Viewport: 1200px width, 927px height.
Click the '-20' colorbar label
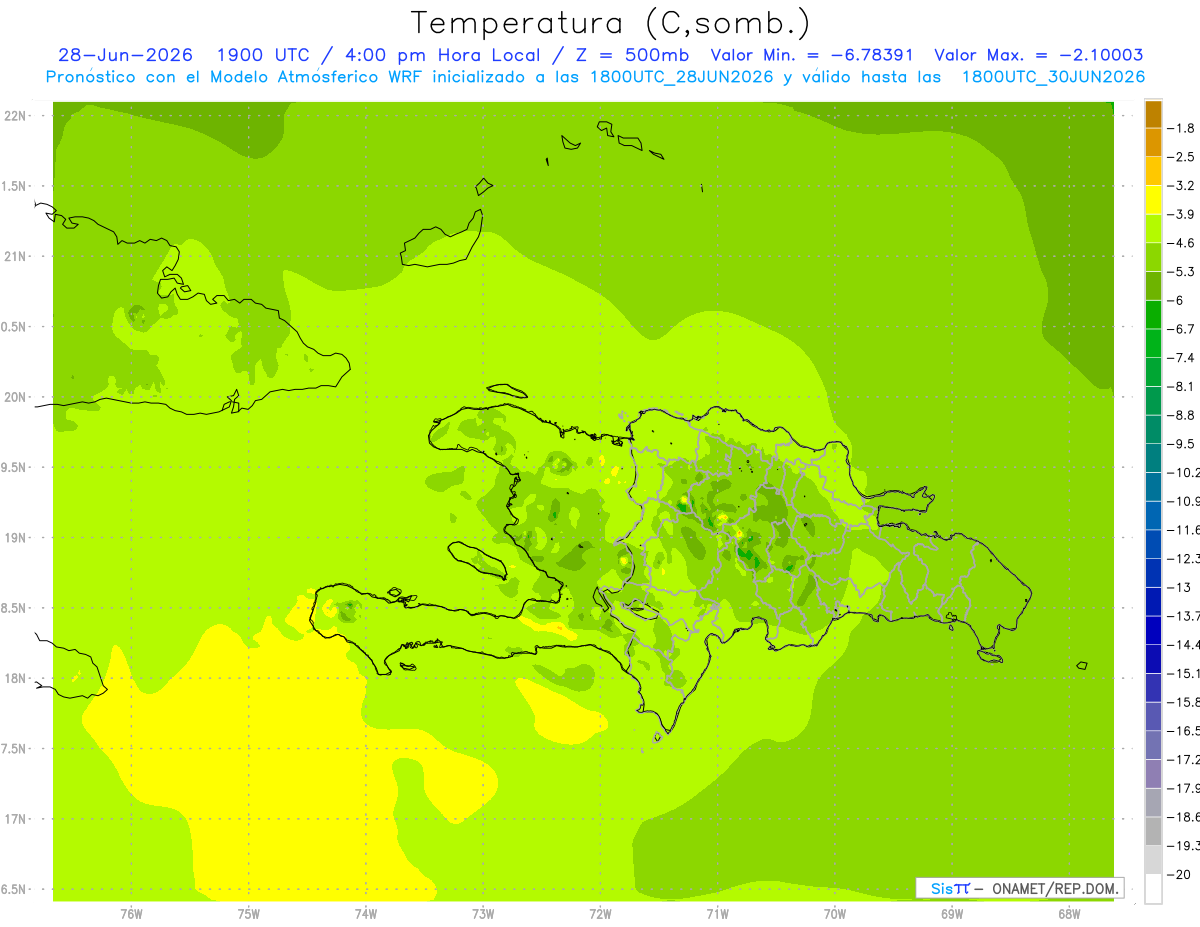tap(1181, 874)
